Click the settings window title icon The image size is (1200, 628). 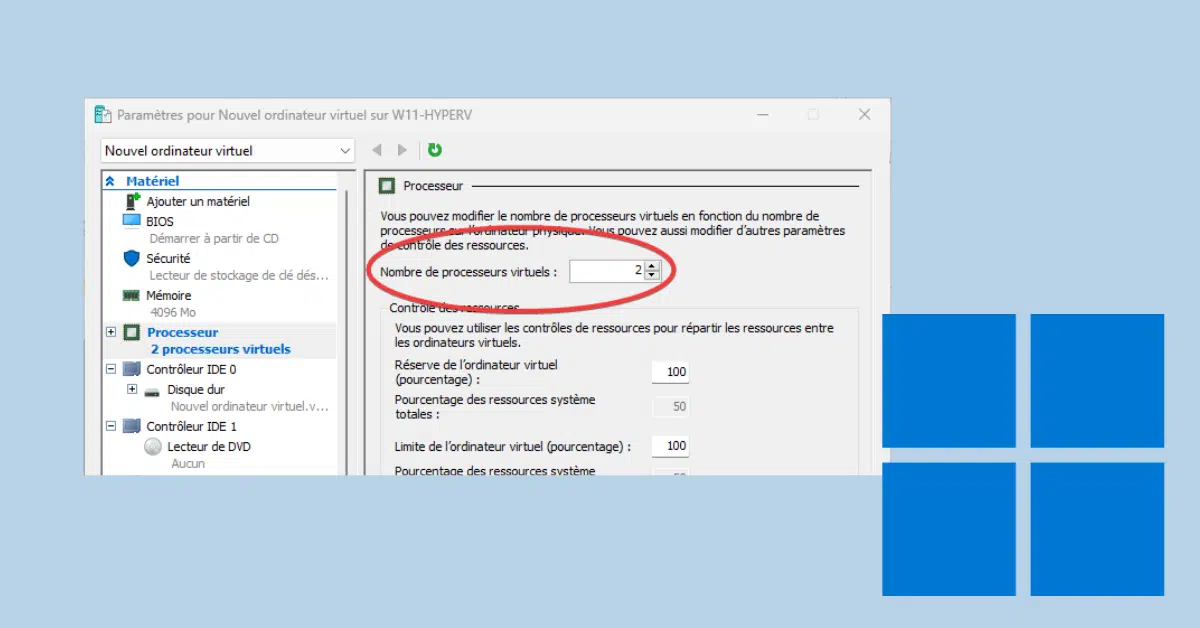point(103,115)
